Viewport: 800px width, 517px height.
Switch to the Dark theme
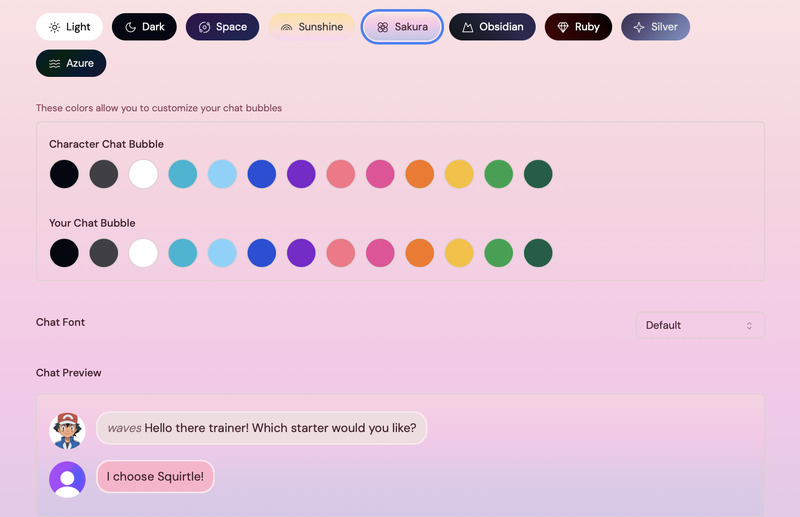(144, 27)
